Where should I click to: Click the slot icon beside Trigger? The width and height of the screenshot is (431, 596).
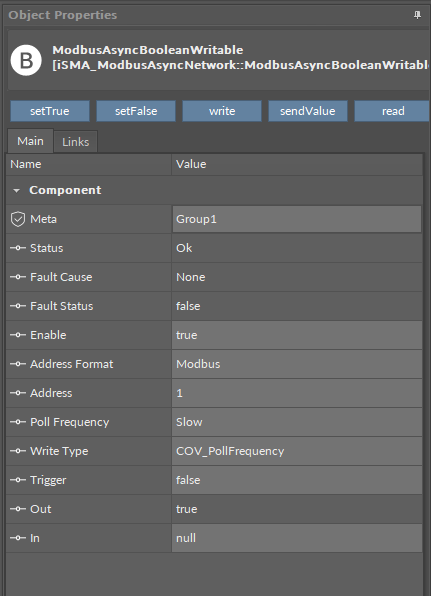pos(18,480)
